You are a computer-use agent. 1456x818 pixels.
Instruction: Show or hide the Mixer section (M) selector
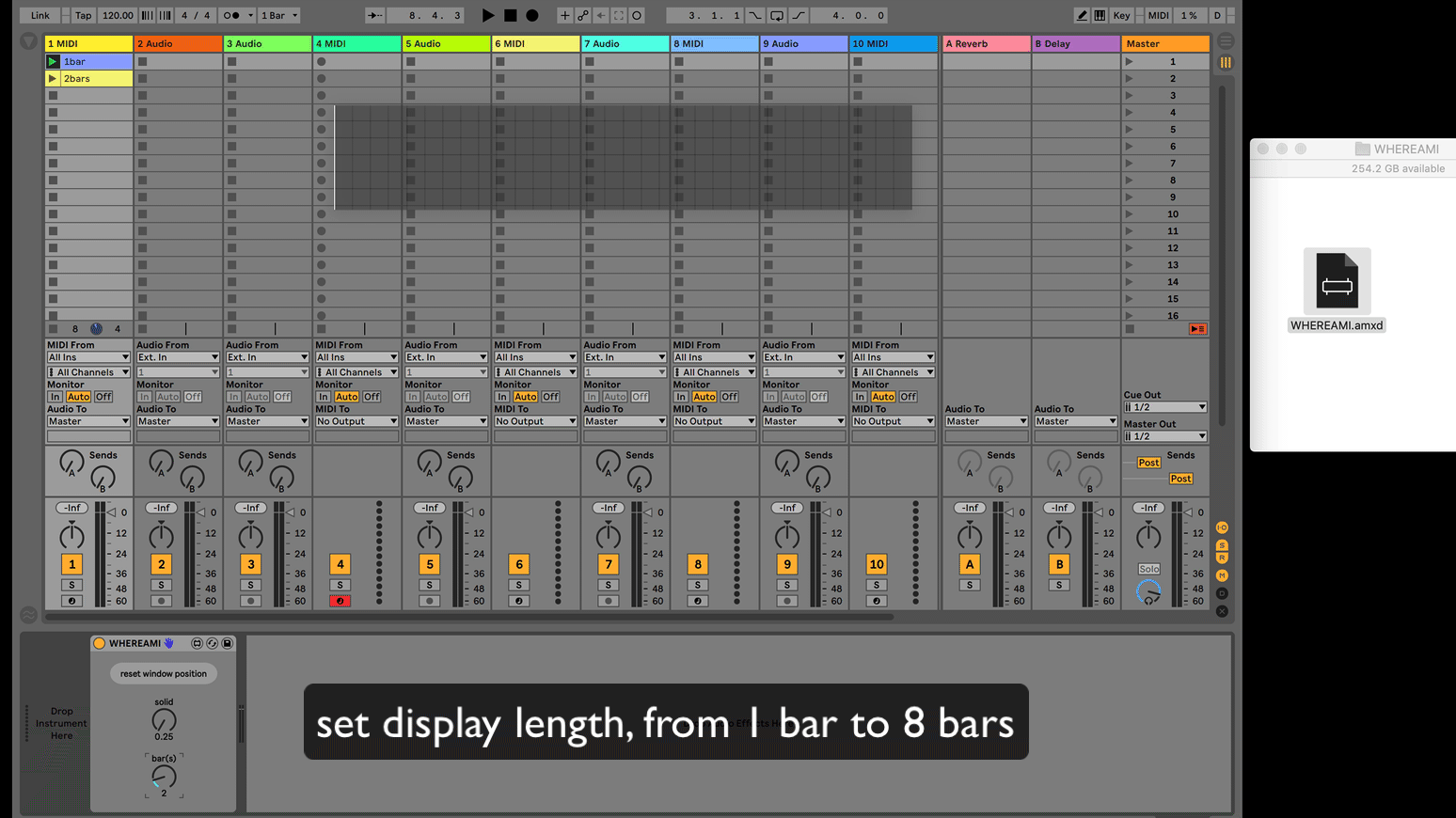[1222, 575]
